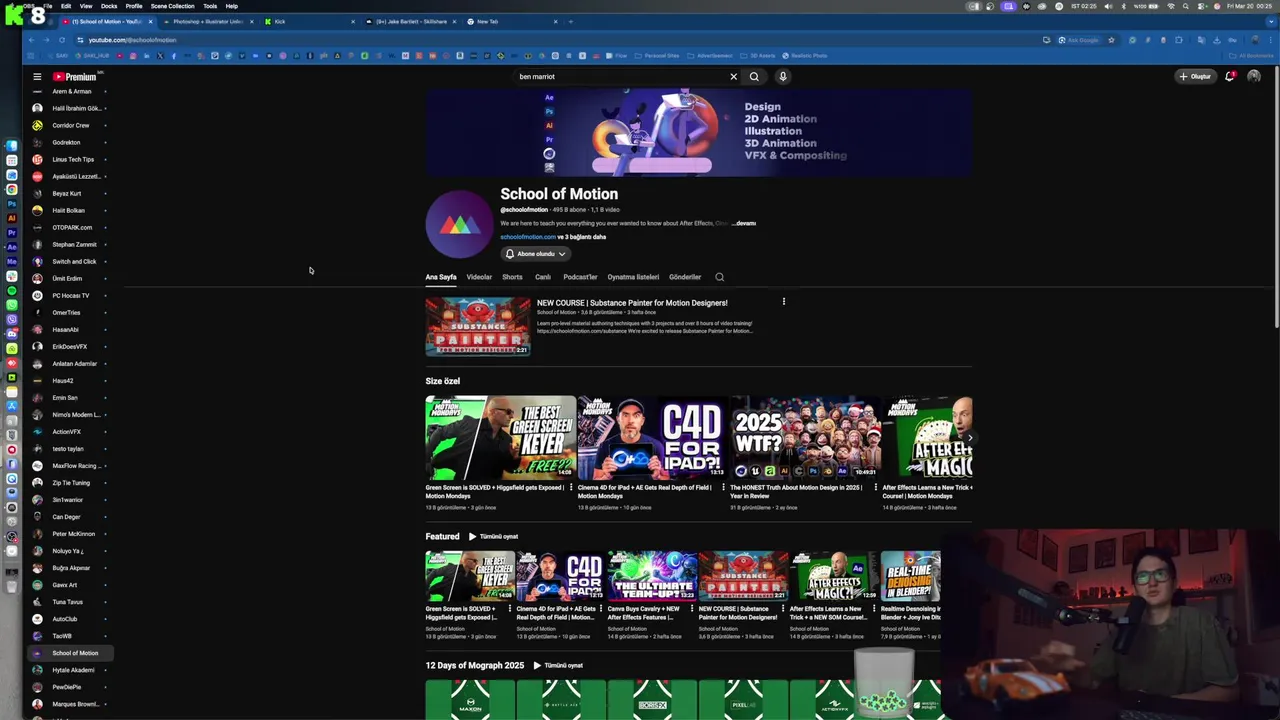The width and height of the screenshot is (1280, 720).
Task: Open NEW COURSE Substance Painter title link
Action: tap(632, 303)
